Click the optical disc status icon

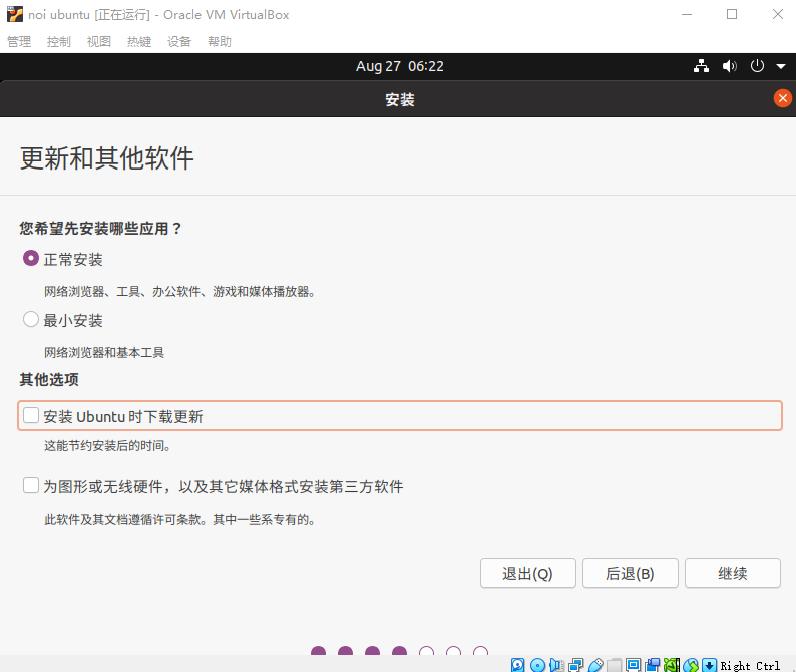537,665
